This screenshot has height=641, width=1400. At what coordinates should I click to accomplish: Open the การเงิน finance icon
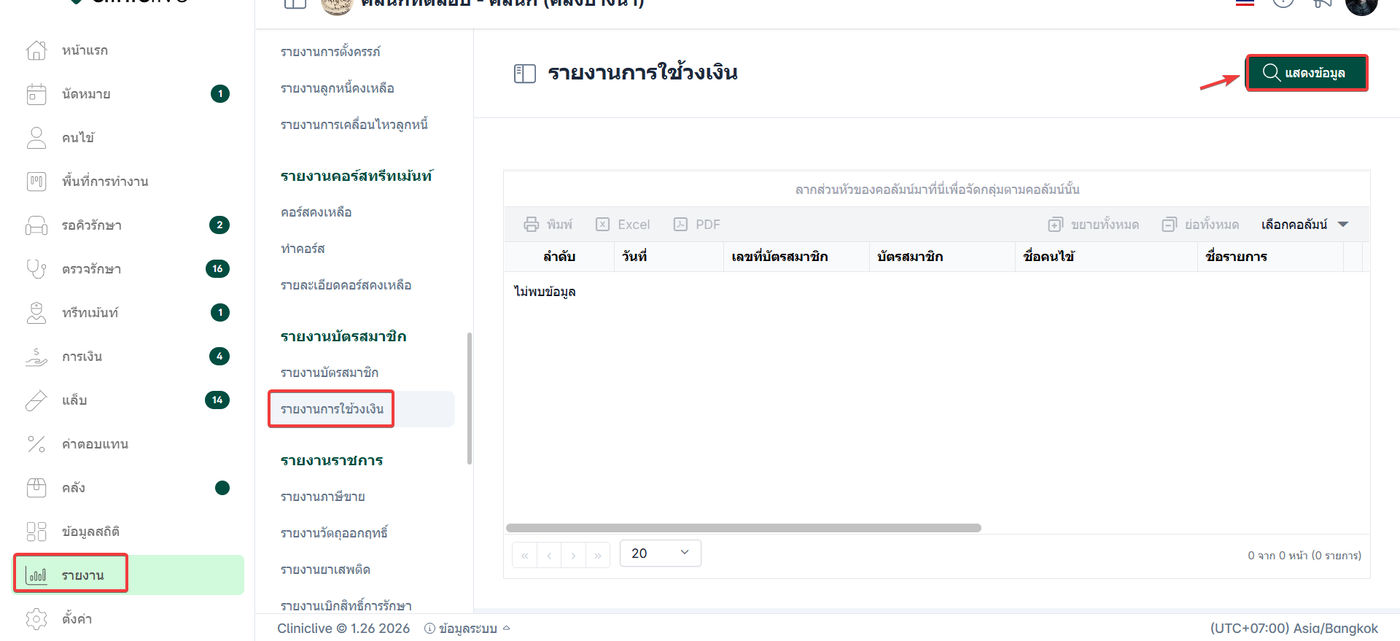36,356
